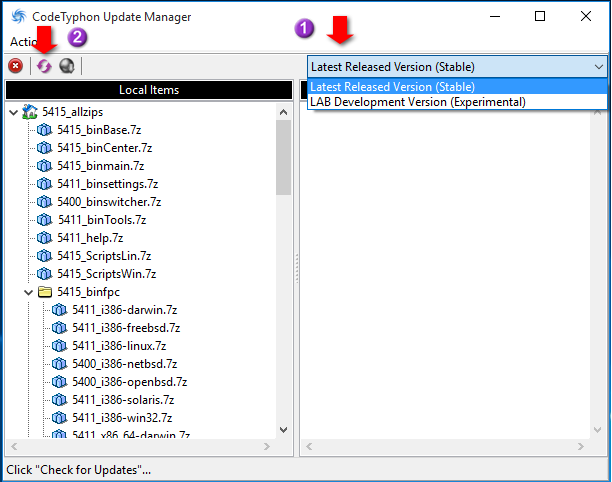The height and width of the screenshot is (482, 612).
Task: Click the package icon beside 5411_i386-linux.7z
Action: [x=59, y=346]
